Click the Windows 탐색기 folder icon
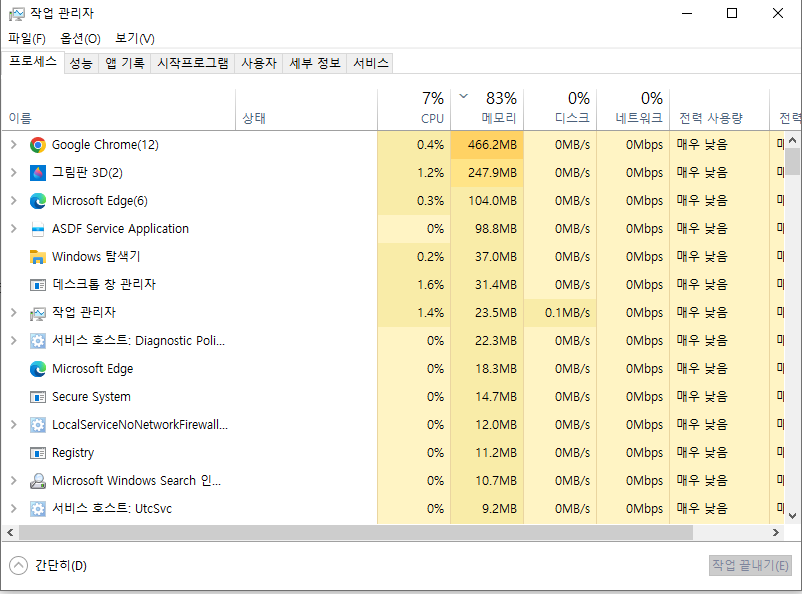This screenshot has height=594, width=802. click(38, 257)
